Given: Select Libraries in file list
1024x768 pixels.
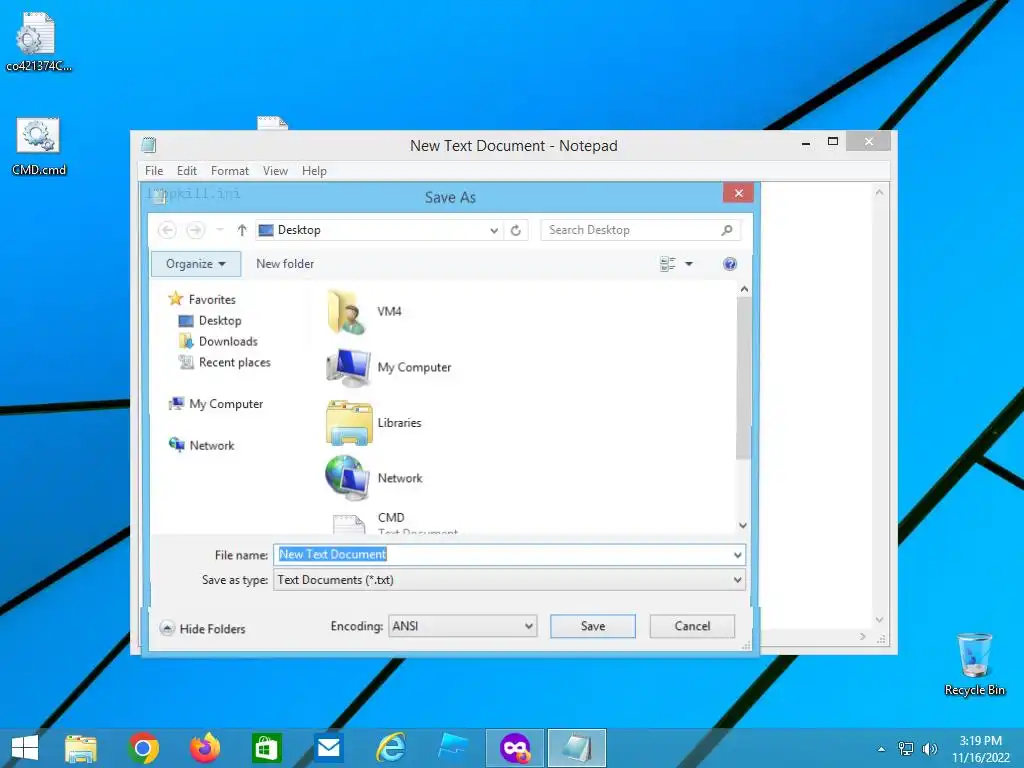Looking at the screenshot, I should 374,423.
